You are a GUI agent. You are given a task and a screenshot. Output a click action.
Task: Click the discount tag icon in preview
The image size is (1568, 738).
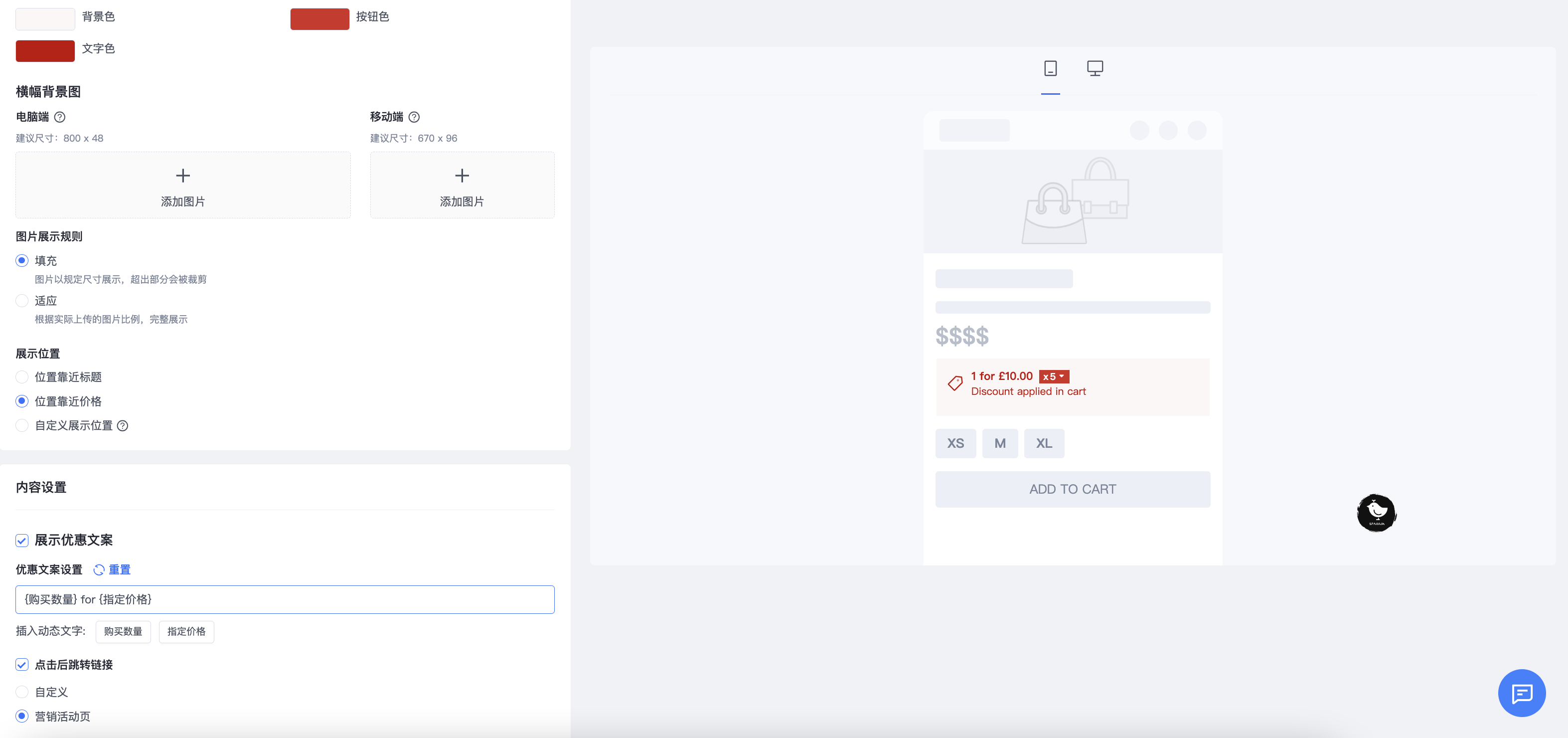(954, 383)
